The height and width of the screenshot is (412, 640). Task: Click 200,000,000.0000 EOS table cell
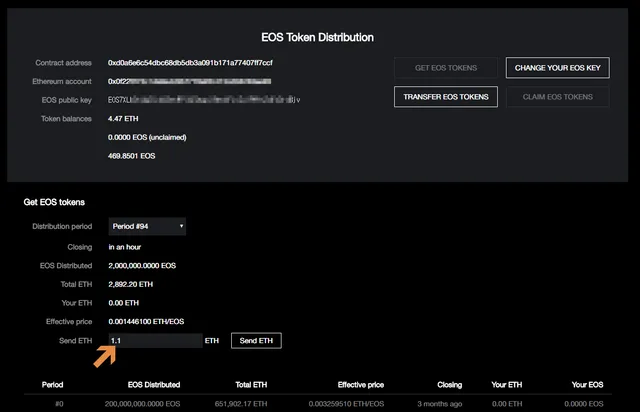[x=142, y=404]
